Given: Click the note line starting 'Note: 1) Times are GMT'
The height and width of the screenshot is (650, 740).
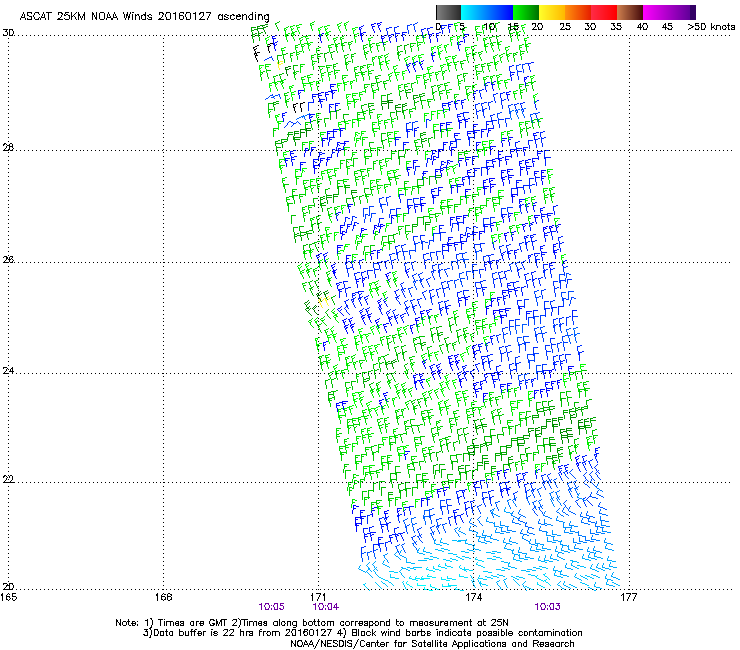Looking at the screenshot, I should 312,623.
